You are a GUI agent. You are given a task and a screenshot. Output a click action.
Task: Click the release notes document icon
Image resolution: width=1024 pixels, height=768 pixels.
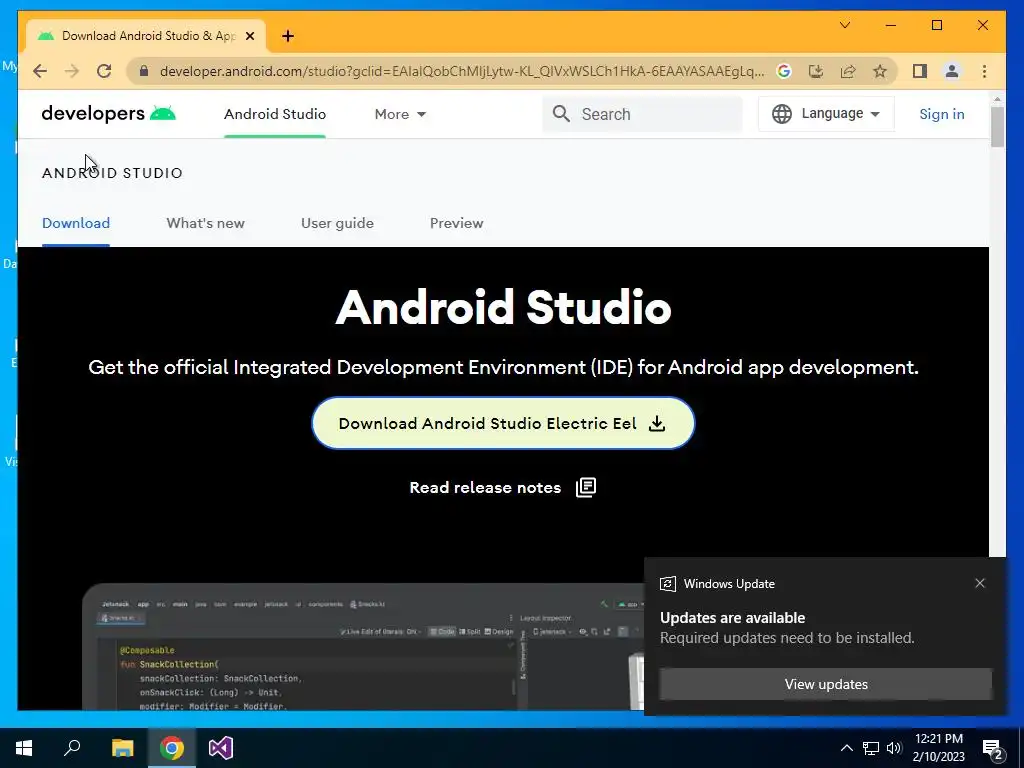[x=586, y=487]
